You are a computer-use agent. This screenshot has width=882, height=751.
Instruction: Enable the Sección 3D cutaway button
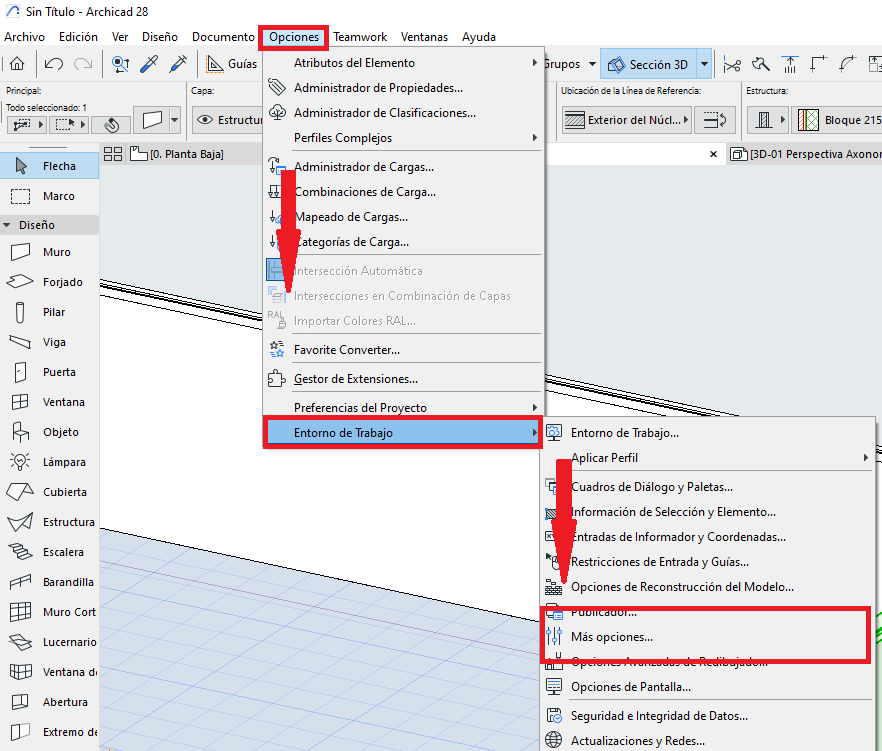[656, 62]
